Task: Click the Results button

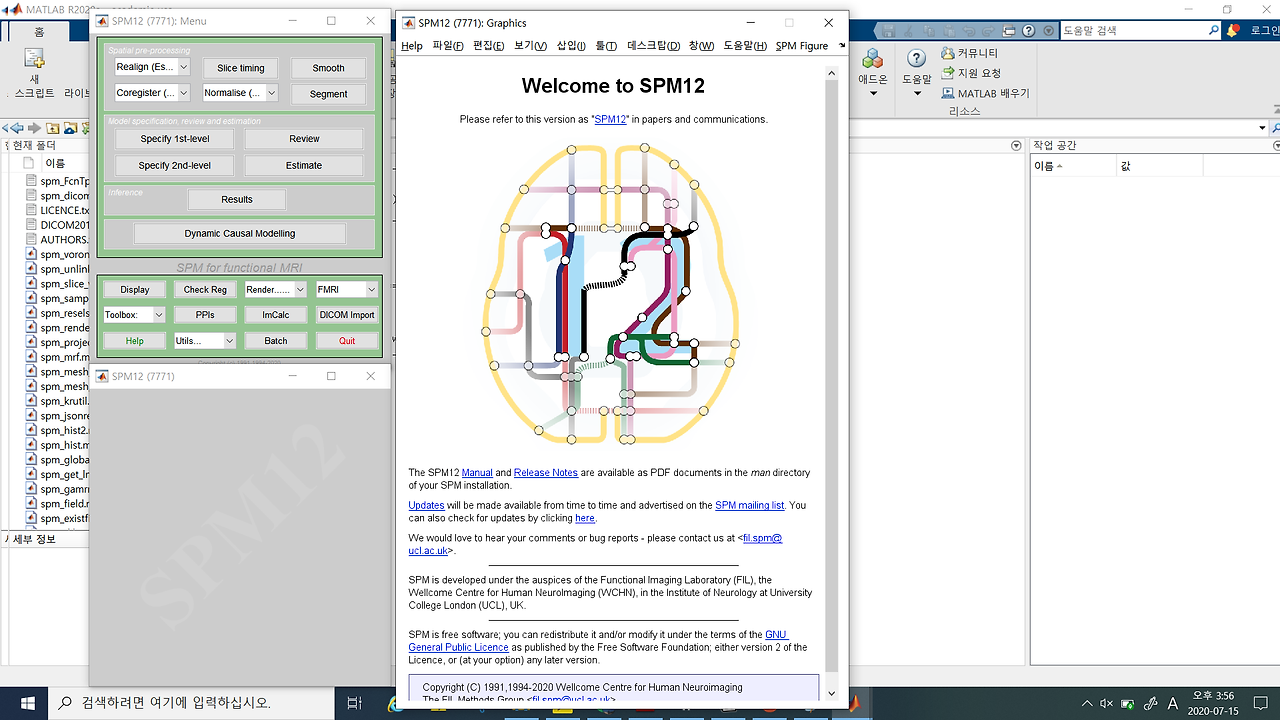Action: point(237,199)
